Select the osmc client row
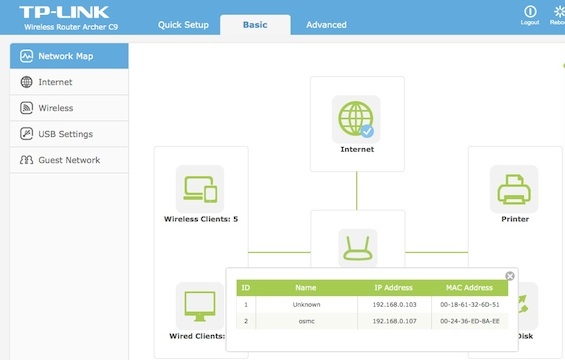This screenshot has height=360, width=565. click(372, 321)
